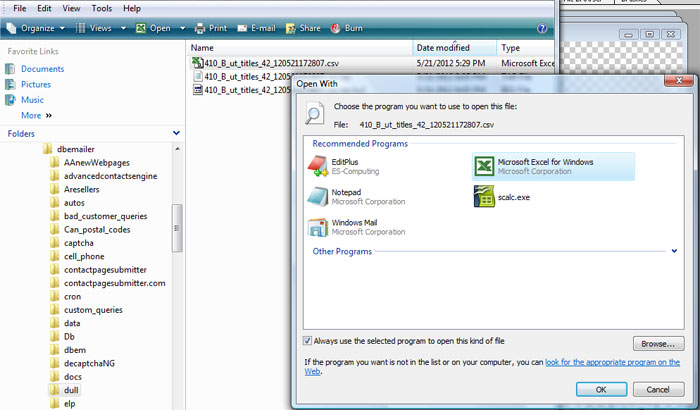Click the Open button with Excel icon

[x=153, y=28]
